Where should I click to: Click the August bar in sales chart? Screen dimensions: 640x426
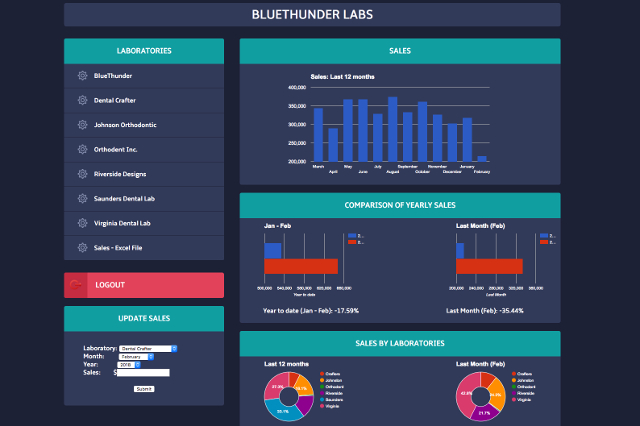coord(393,129)
